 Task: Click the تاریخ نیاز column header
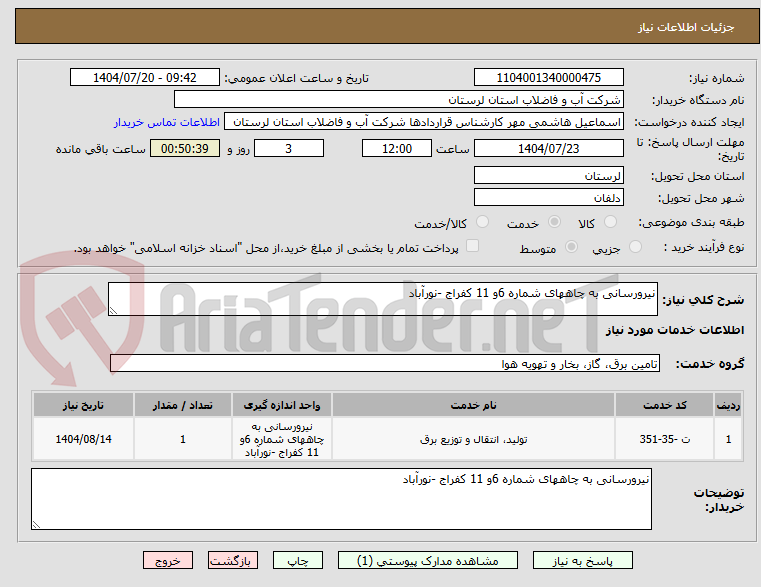click(83, 405)
